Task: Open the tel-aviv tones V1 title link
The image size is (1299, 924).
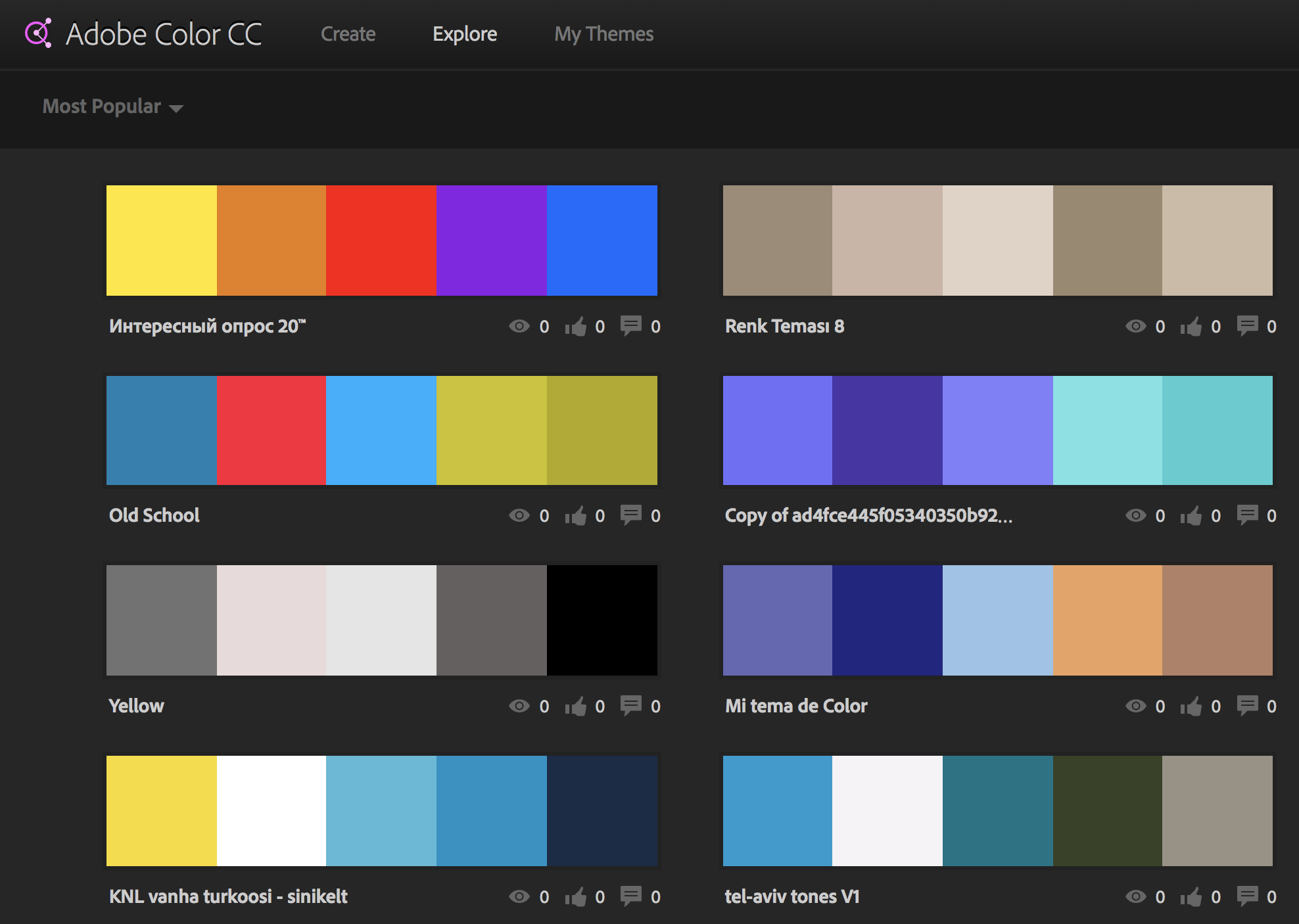Action: (x=792, y=896)
